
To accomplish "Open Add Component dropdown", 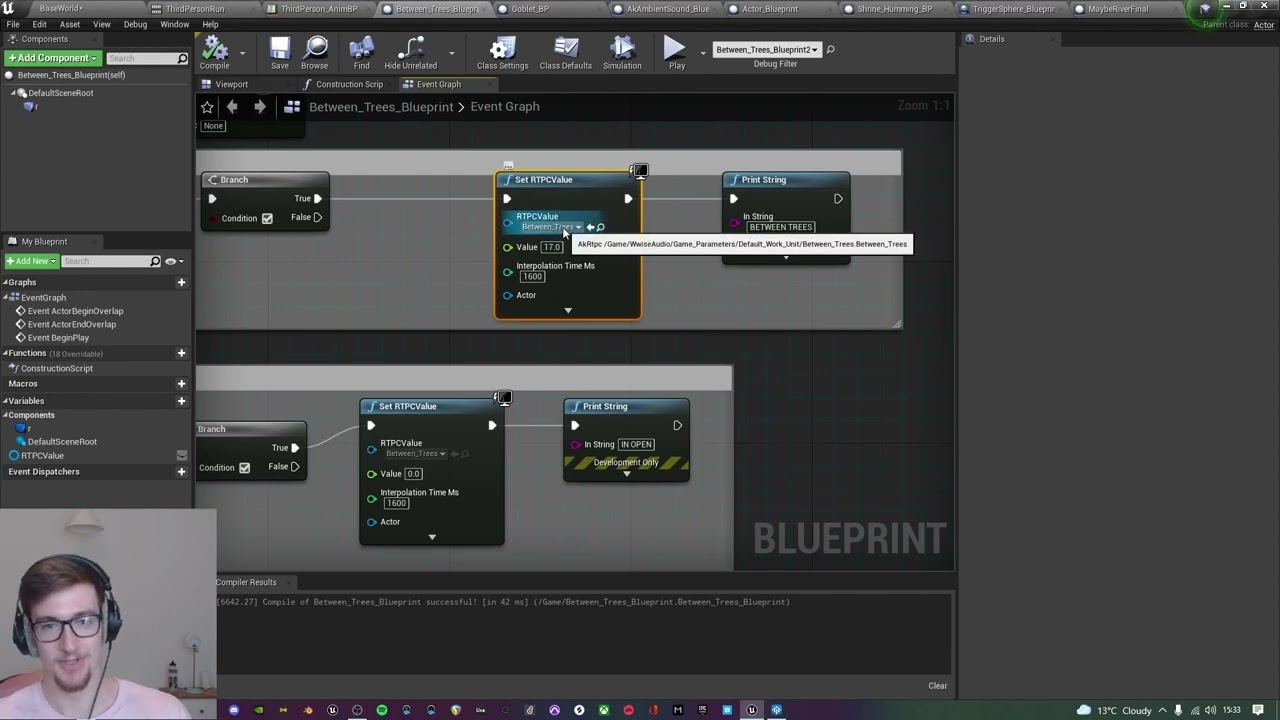I will point(53,58).
